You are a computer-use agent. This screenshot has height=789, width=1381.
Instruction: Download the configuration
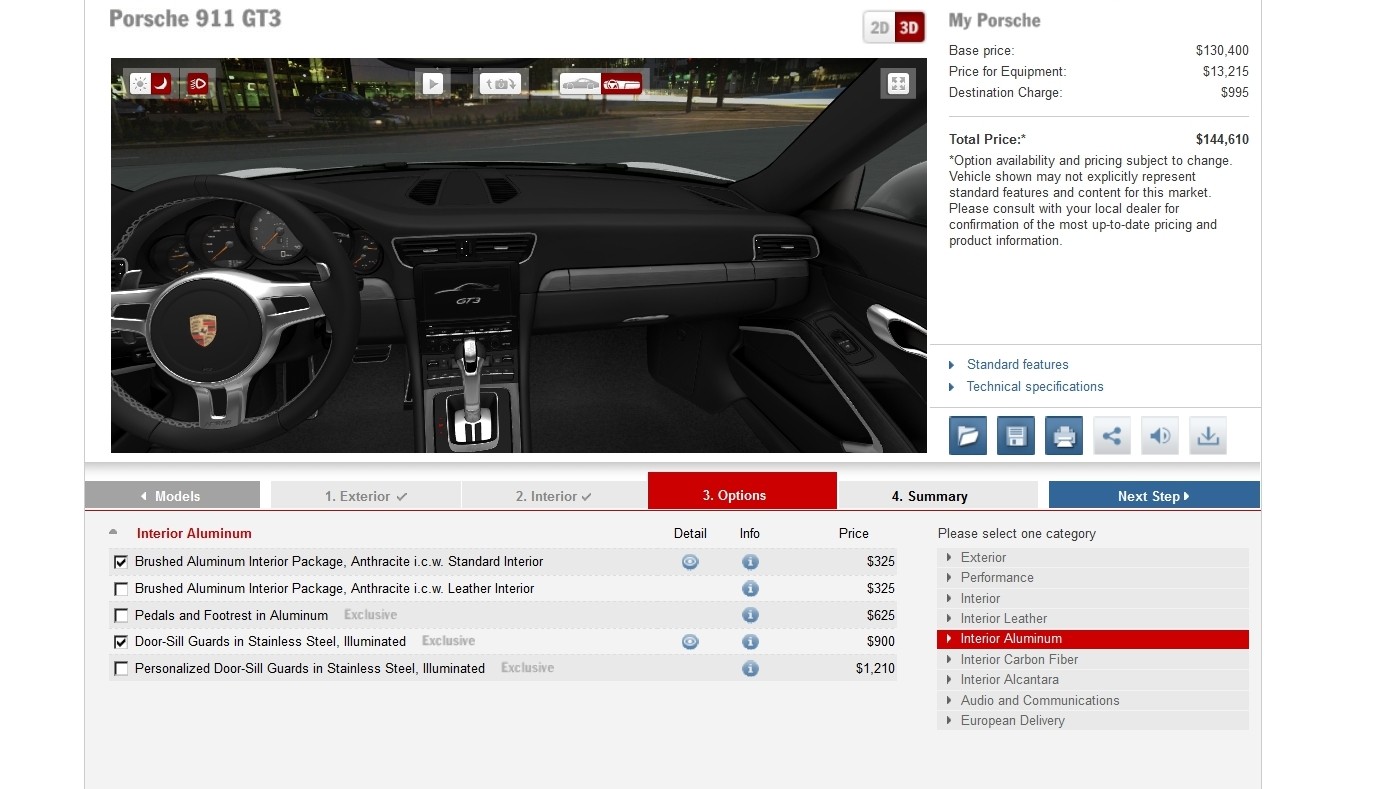coord(1208,436)
